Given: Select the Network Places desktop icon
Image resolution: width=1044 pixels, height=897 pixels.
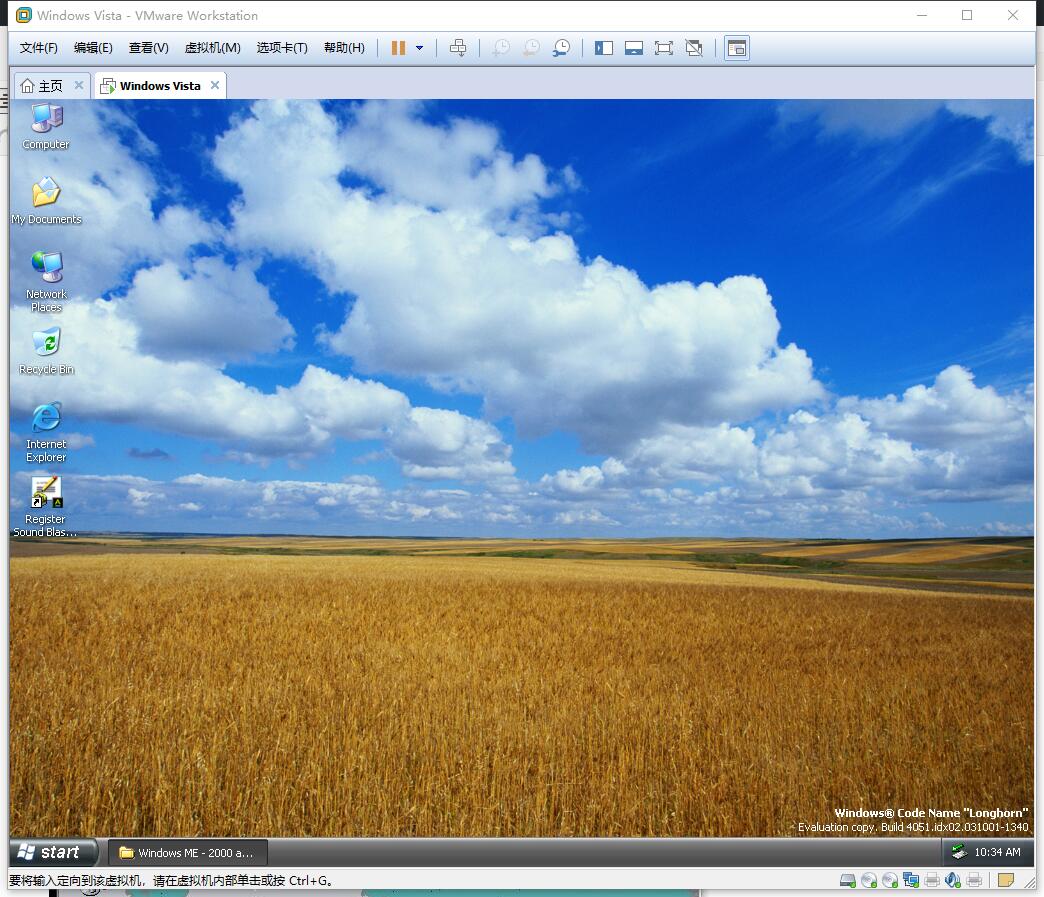Looking at the screenshot, I should (x=47, y=282).
